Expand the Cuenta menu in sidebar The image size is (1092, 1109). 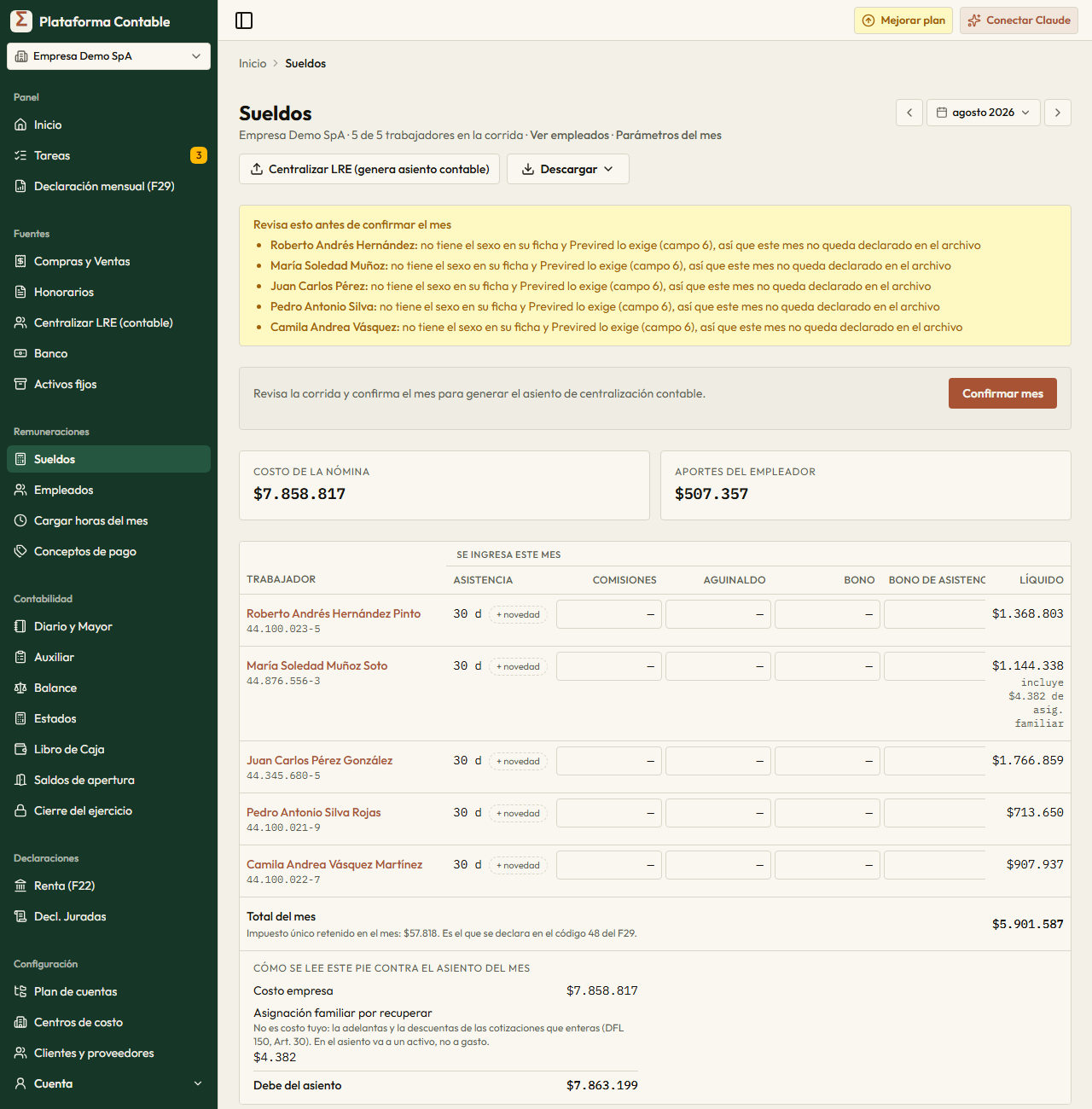pos(109,1083)
